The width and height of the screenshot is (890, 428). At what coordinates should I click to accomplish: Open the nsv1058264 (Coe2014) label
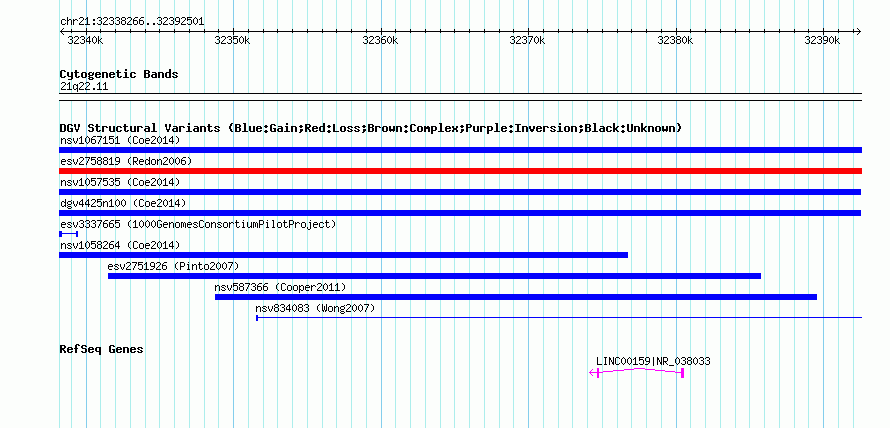[120, 245]
